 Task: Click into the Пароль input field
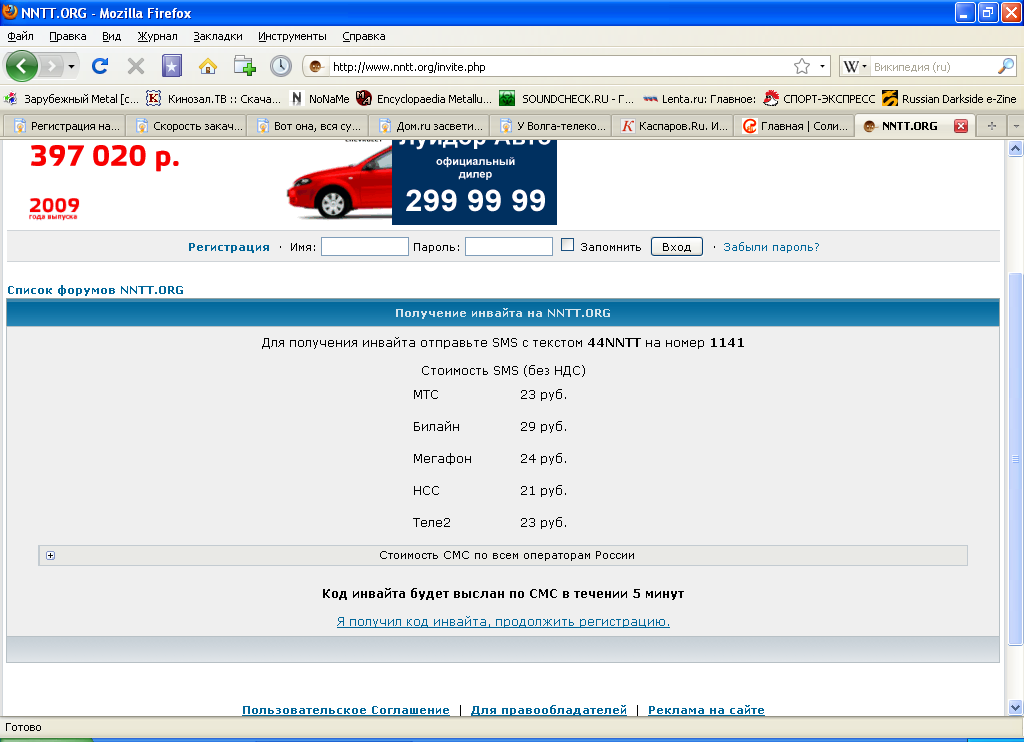[x=508, y=247]
